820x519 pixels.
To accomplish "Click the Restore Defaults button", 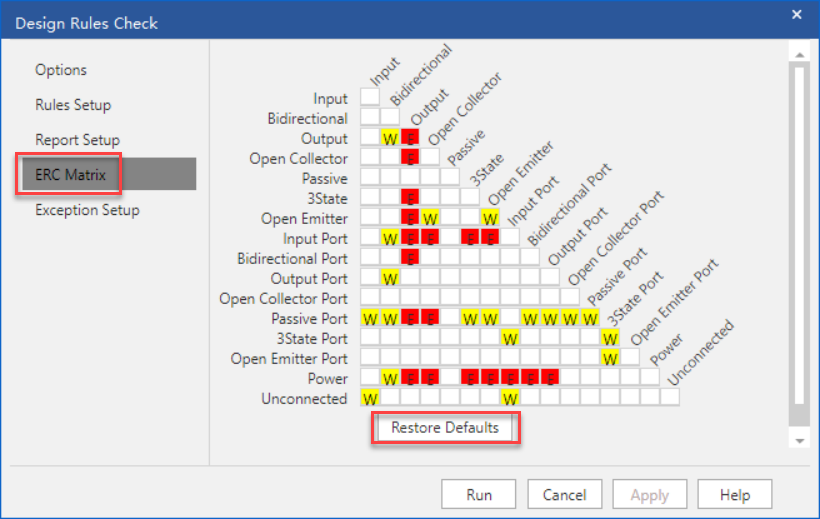I will [x=445, y=428].
